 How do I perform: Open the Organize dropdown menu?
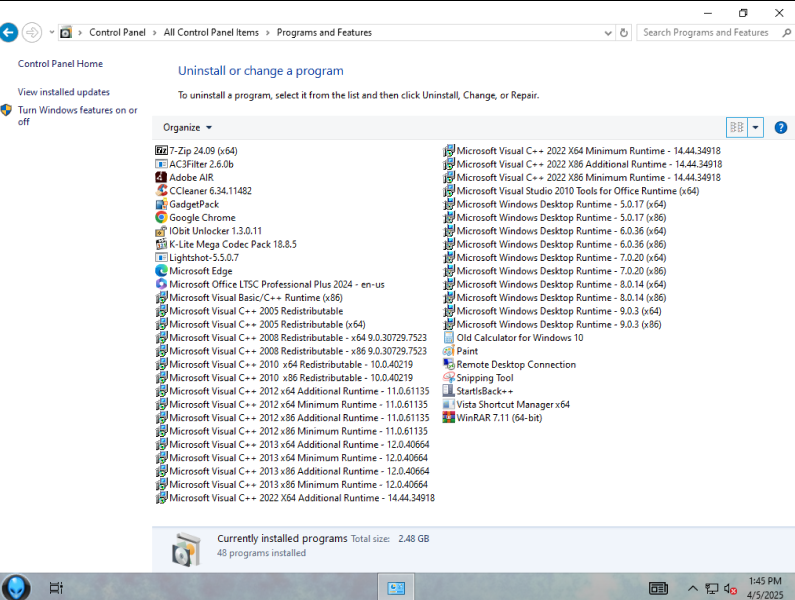(187, 127)
